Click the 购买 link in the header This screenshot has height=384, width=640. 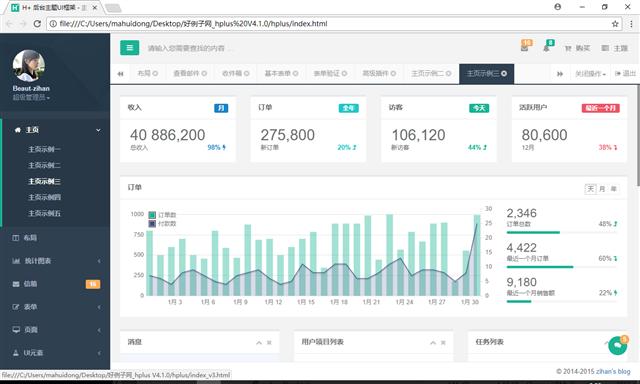coord(578,48)
